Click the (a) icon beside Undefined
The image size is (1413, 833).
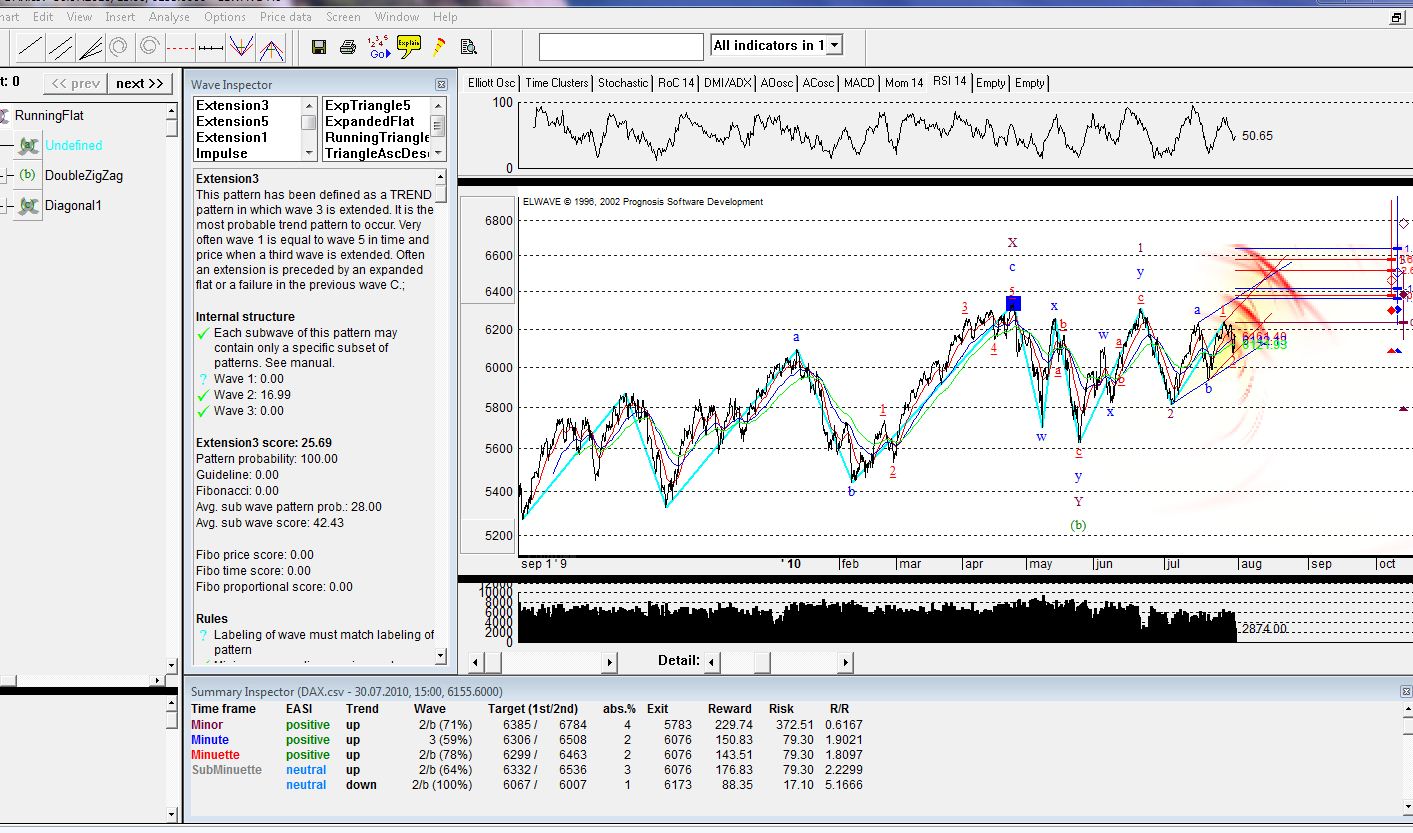point(30,146)
